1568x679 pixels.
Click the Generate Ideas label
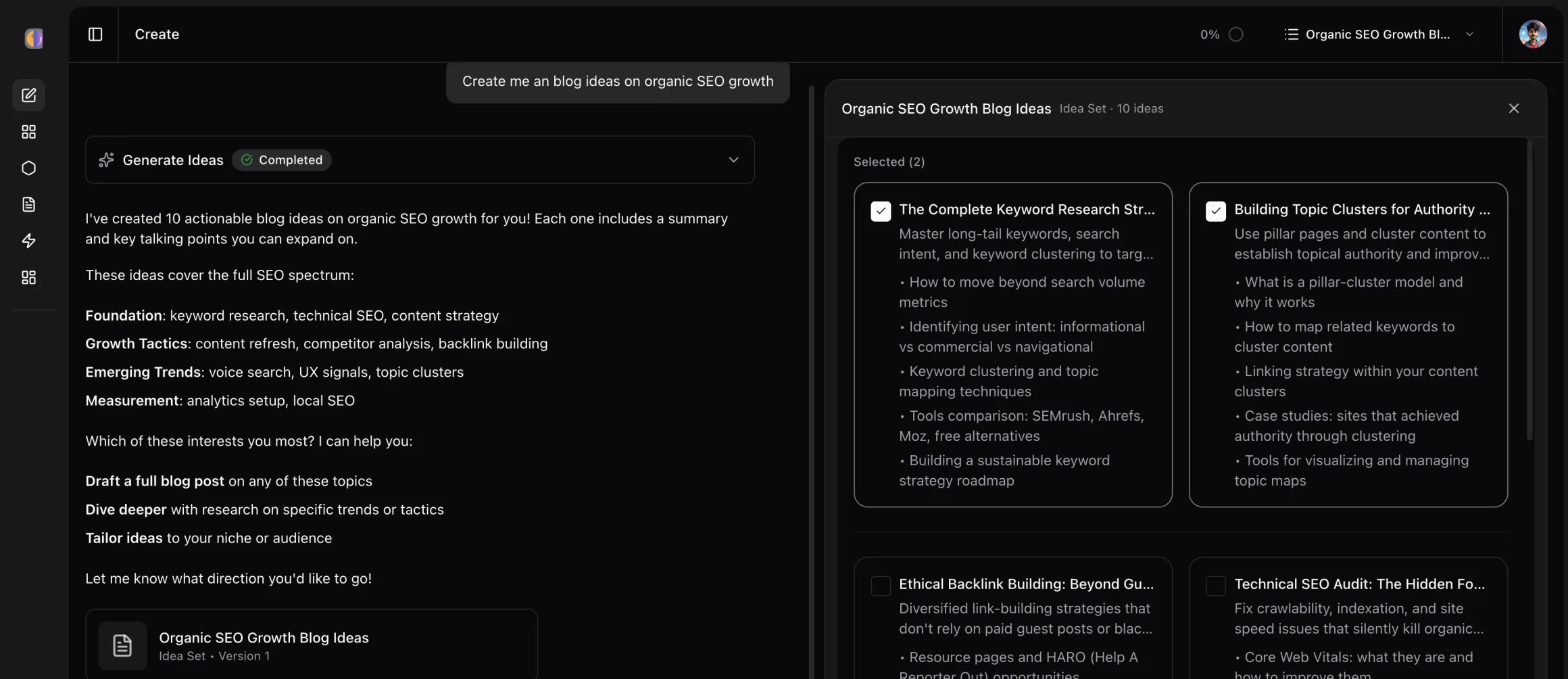pyautogui.click(x=173, y=160)
